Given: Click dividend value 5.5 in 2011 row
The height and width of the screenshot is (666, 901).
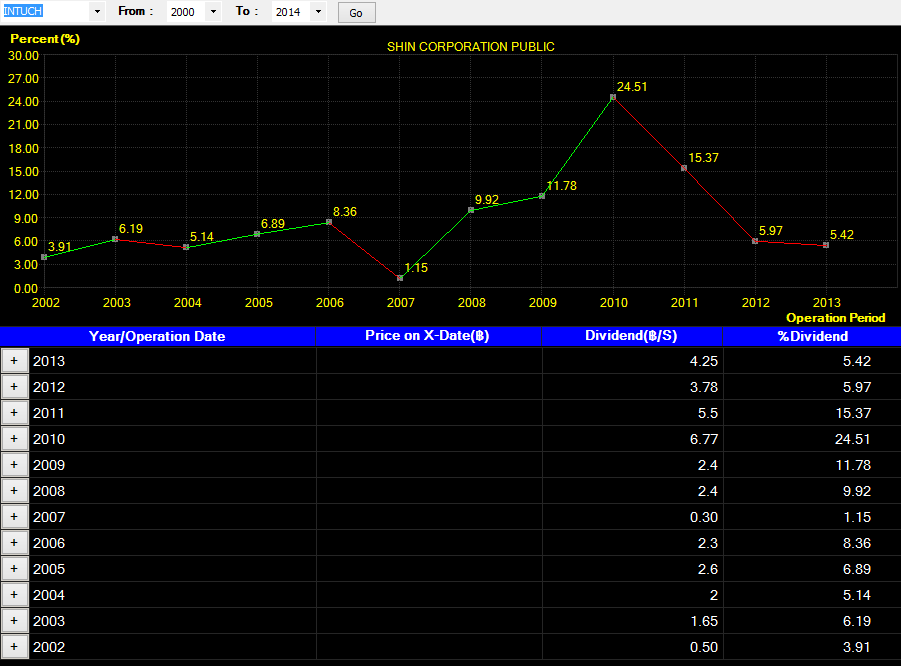Looking at the screenshot, I should click(708, 413).
